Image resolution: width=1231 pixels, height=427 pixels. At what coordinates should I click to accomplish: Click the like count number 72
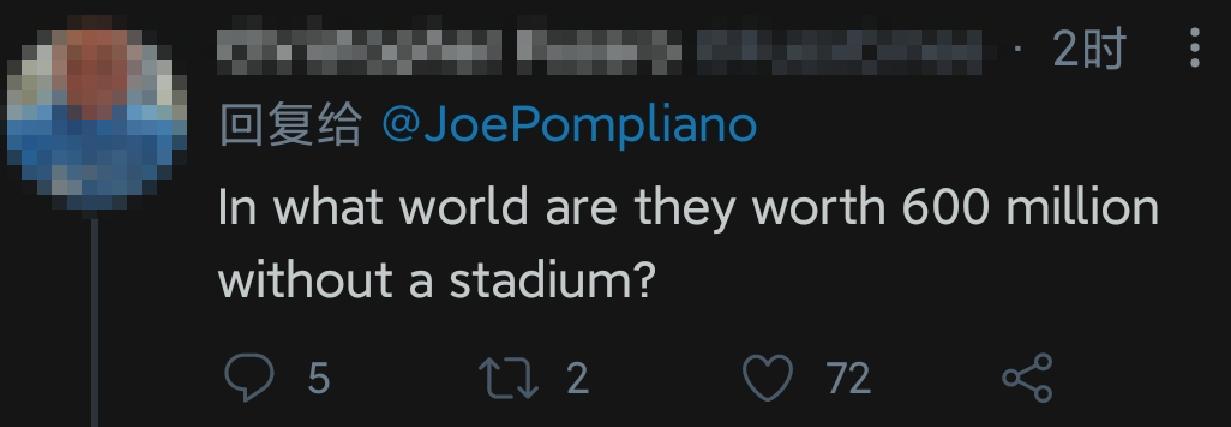(x=848, y=379)
